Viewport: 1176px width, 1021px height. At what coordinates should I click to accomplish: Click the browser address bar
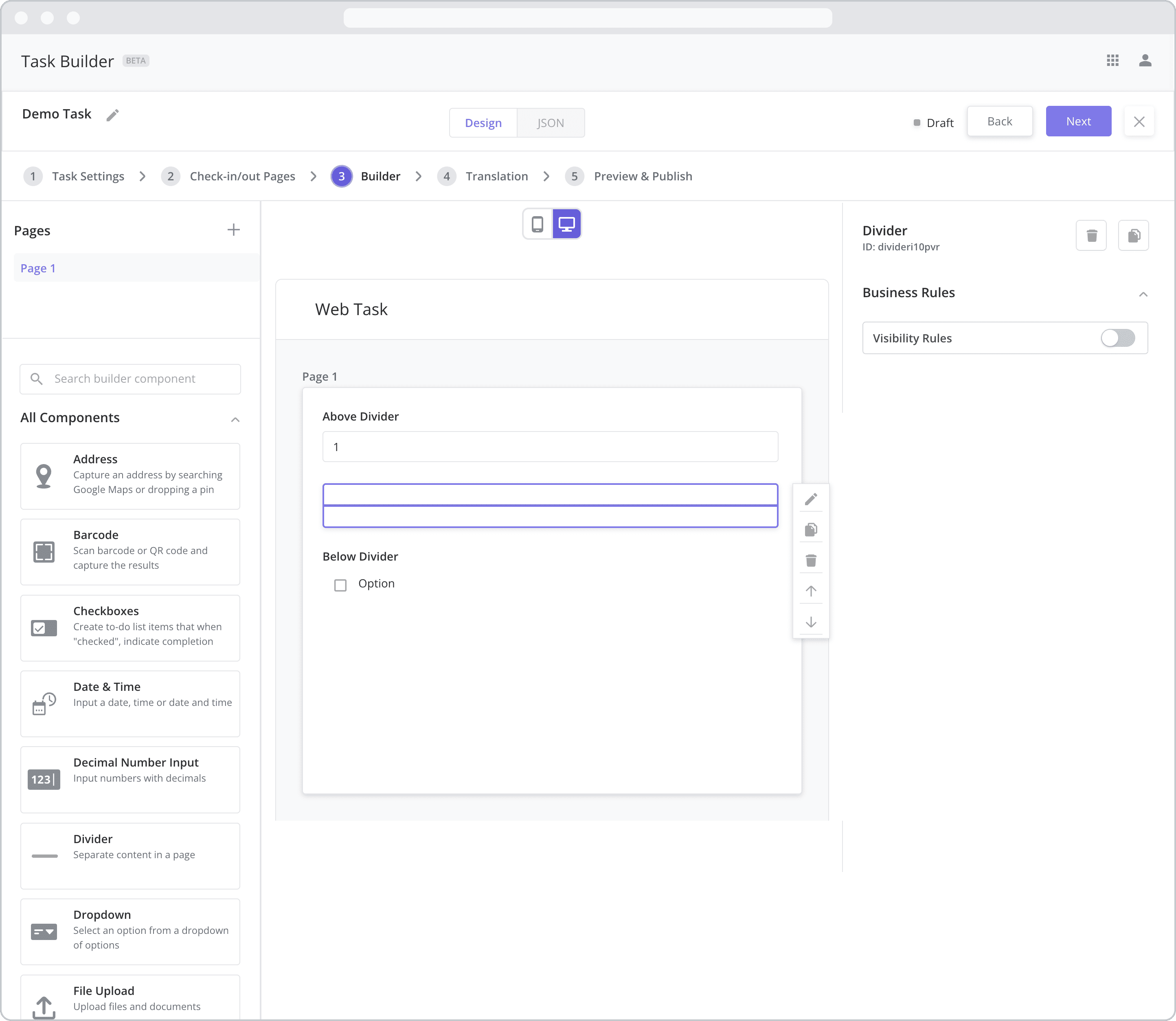pyautogui.click(x=588, y=18)
